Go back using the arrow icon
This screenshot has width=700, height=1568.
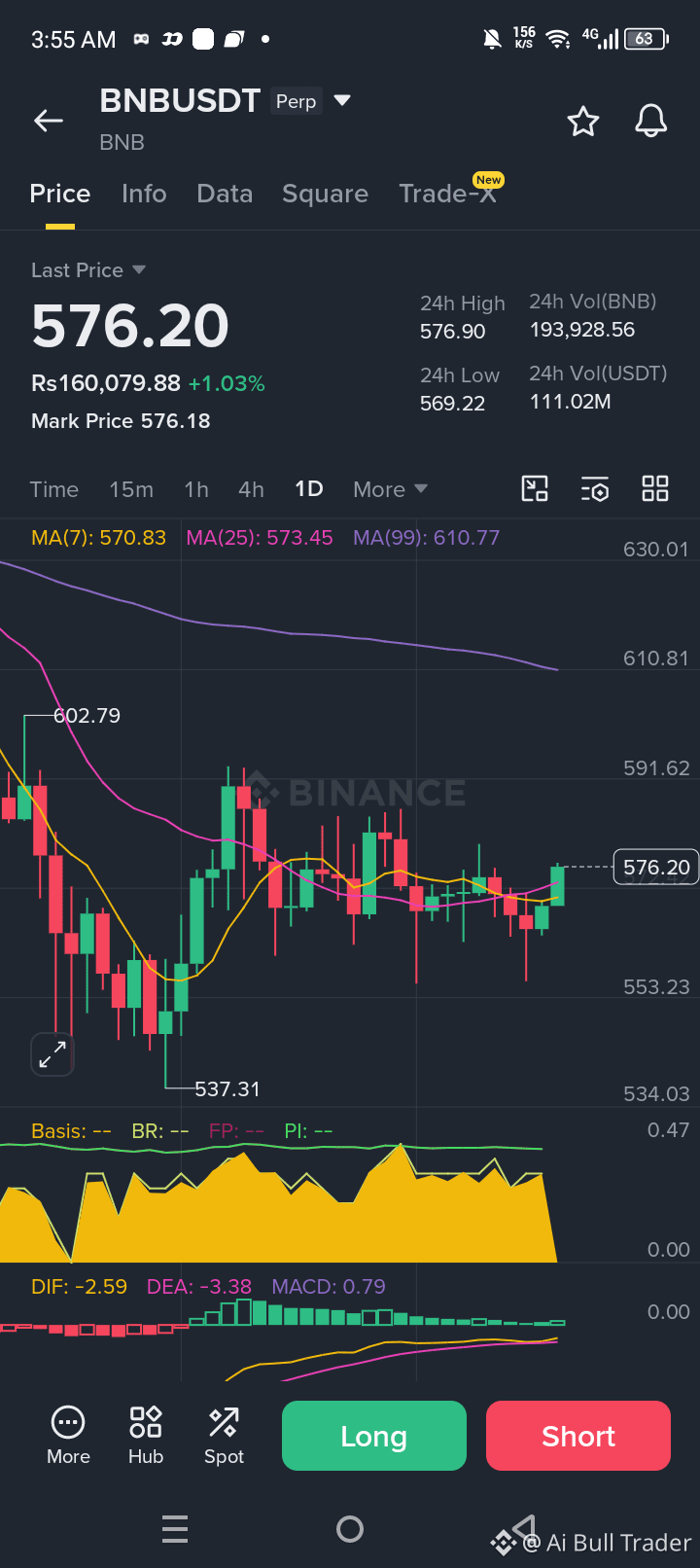point(49,121)
